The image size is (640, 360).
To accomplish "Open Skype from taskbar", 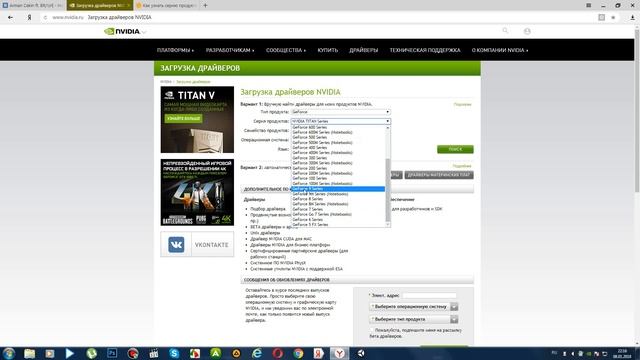I will [x=174, y=353].
